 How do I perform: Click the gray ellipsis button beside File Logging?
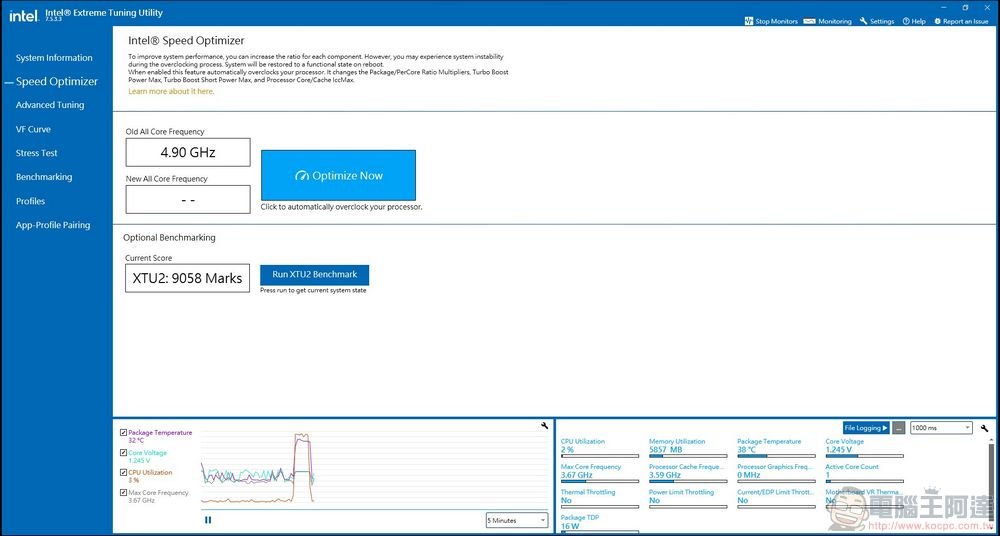(898, 428)
